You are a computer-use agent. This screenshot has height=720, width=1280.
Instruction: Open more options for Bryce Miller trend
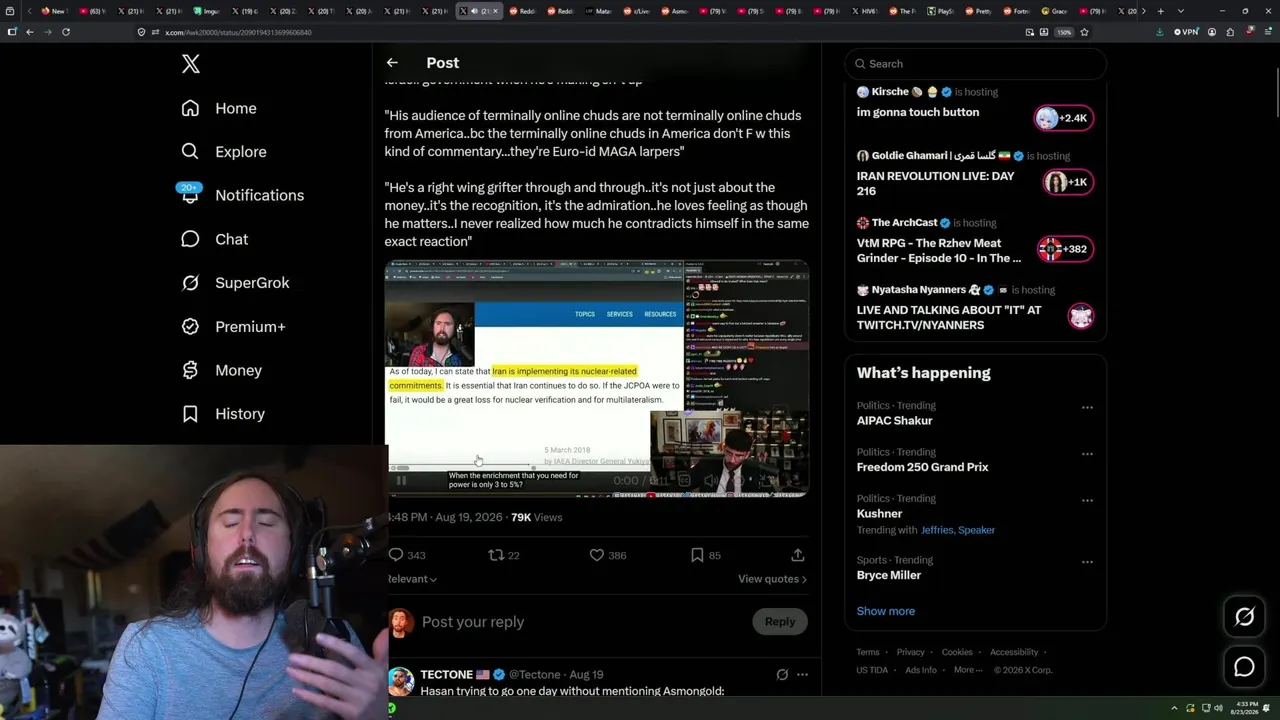[x=1087, y=562]
